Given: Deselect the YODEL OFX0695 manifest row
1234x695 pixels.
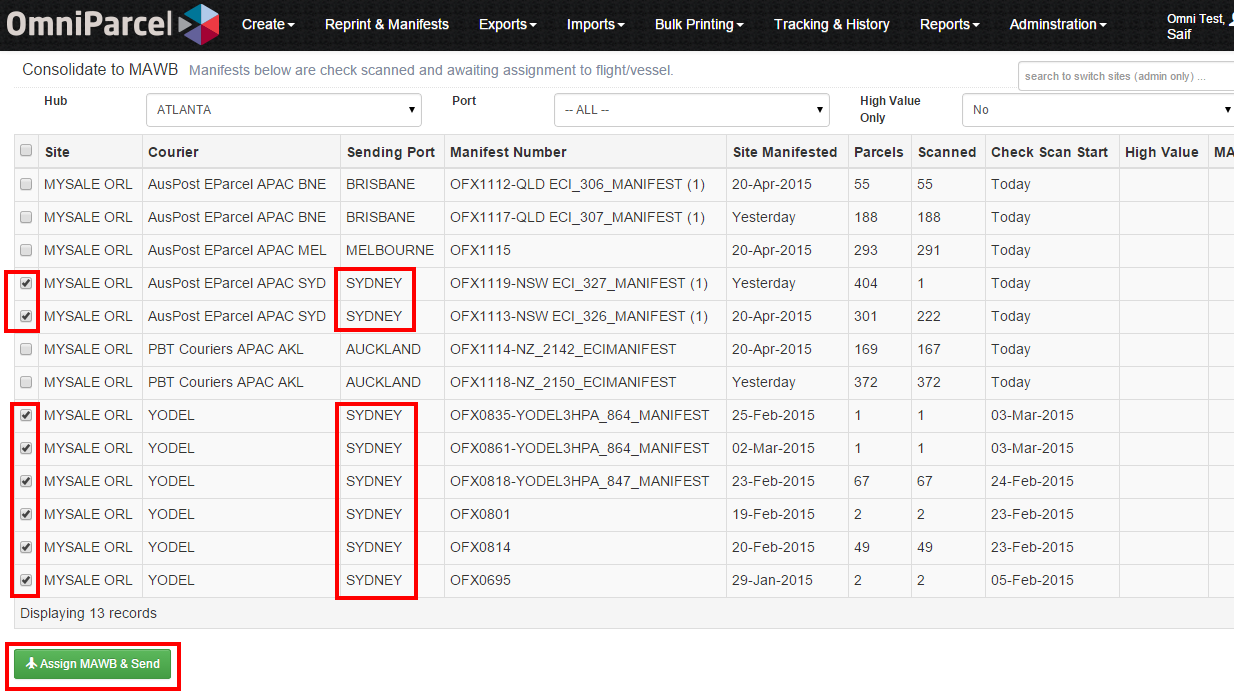Looking at the screenshot, I should 25,580.
